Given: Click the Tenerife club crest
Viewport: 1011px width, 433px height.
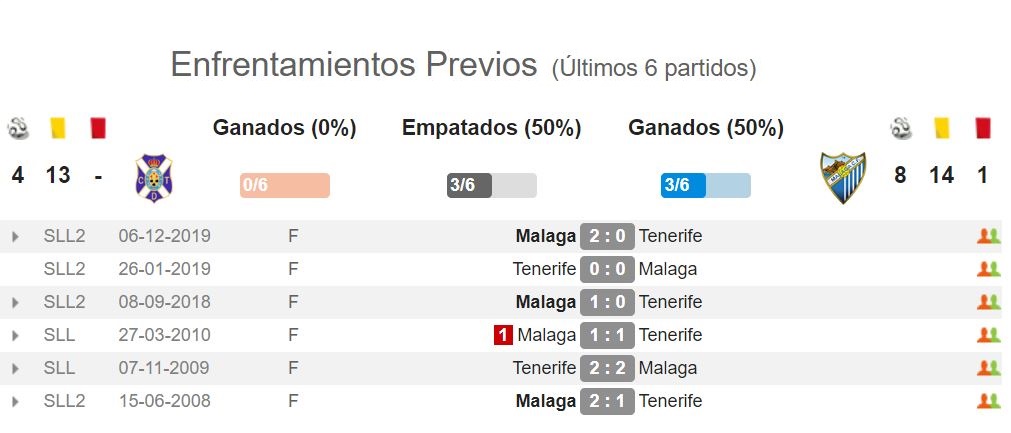Looking at the screenshot, I should 153,178.
